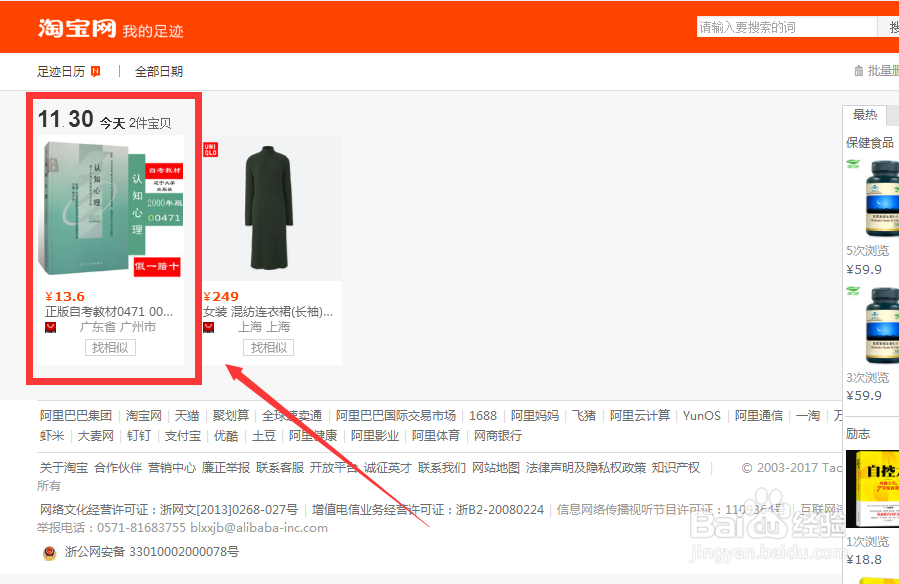Click the Tmall cat icon under the textbook item
This screenshot has width=899, height=584.
51,327
